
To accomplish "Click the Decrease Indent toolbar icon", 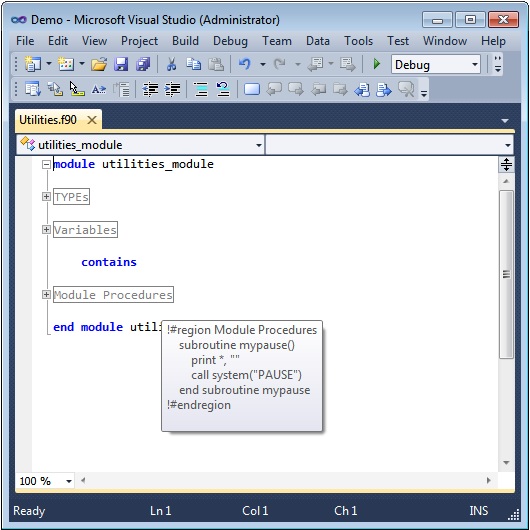I will [x=150, y=90].
